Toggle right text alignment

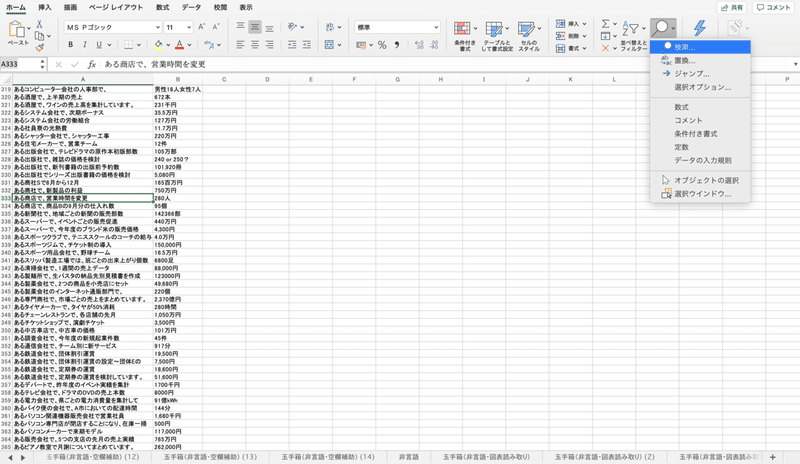(x=269, y=45)
